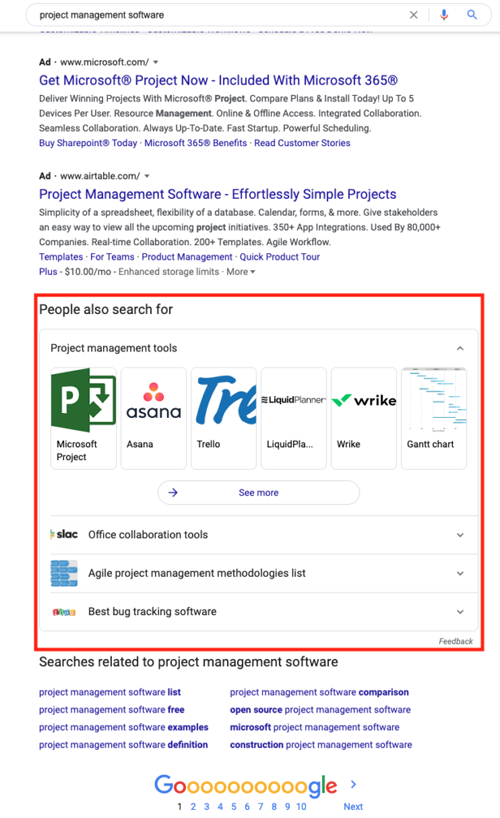Click the 'Feedback' link below the panel
Image resolution: width=500 pixels, height=818 pixels.
coord(456,641)
